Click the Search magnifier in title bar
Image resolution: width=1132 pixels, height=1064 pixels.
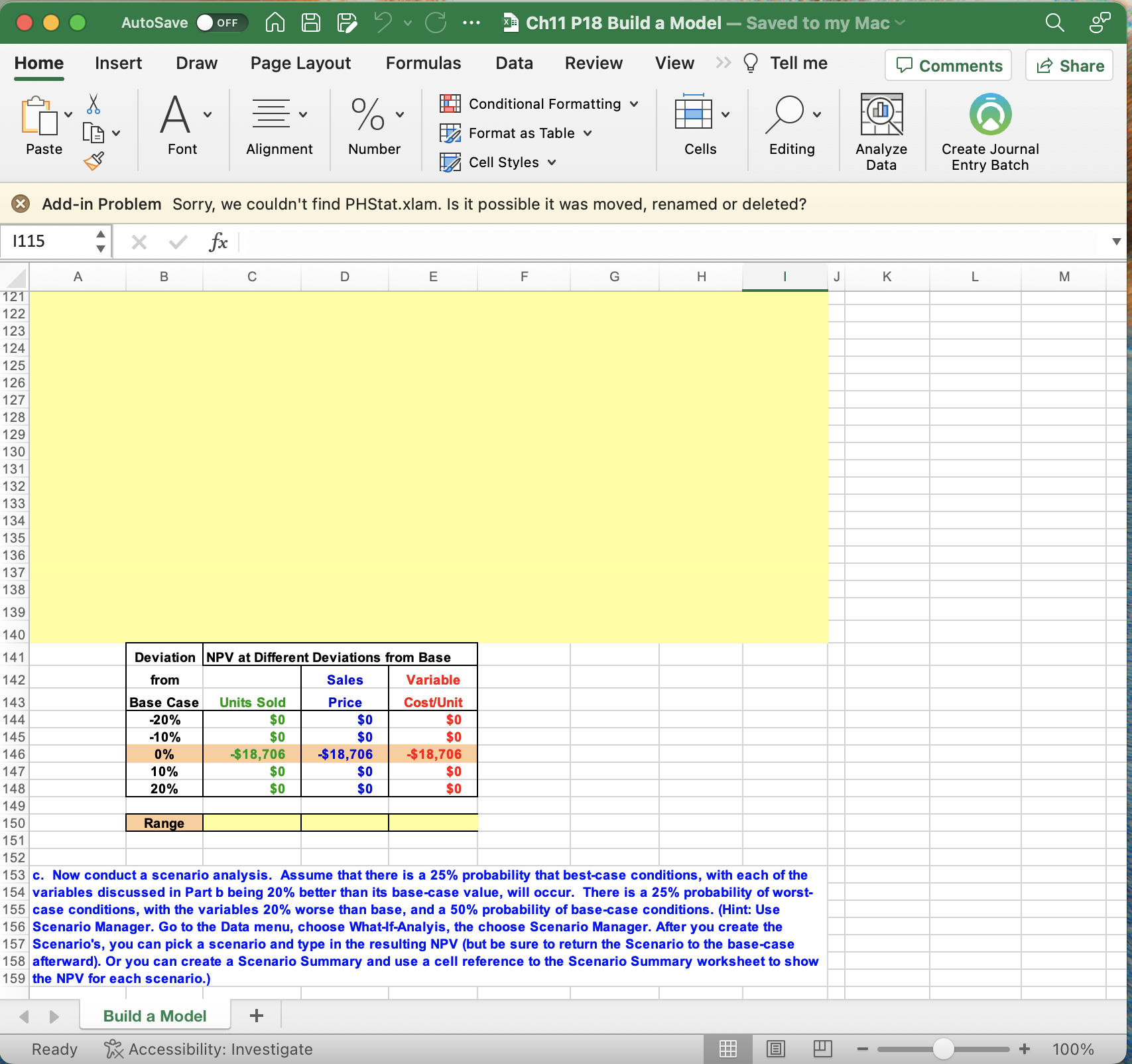pos(1054,22)
